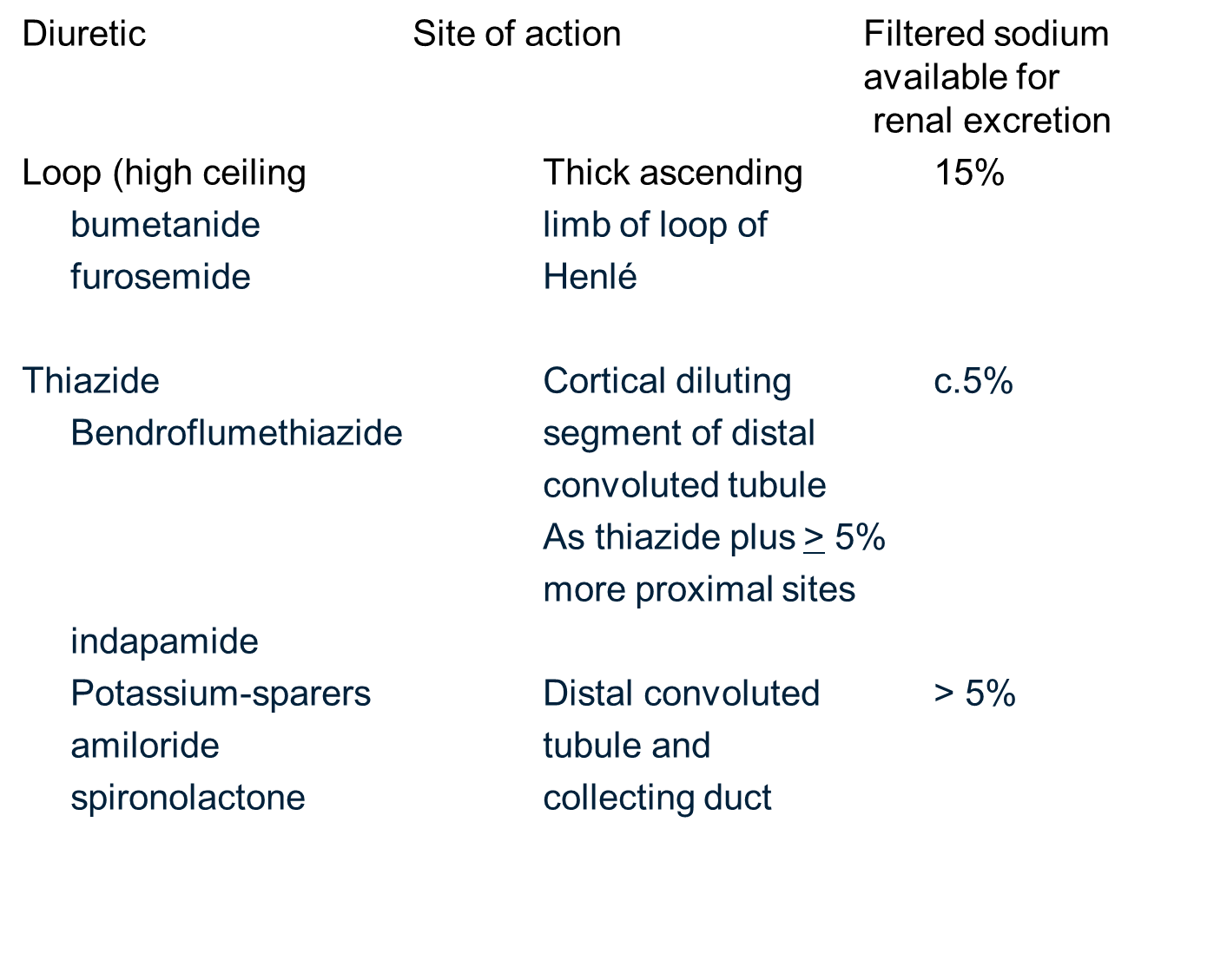Select the "Bendroflumethiazide" entry
The height and width of the screenshot is (980, 1214).
236,433
